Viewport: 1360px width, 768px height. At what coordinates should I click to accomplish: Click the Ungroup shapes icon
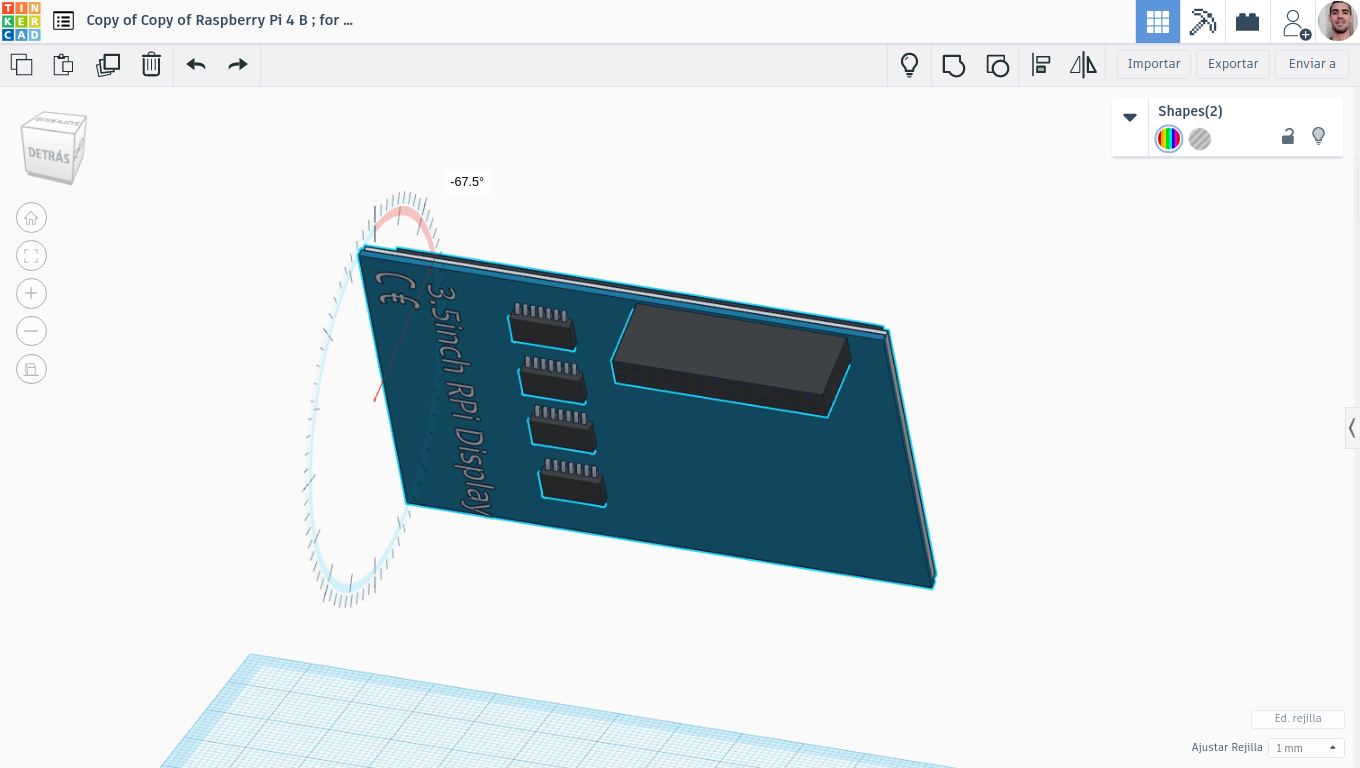click(x=997, y=66)
